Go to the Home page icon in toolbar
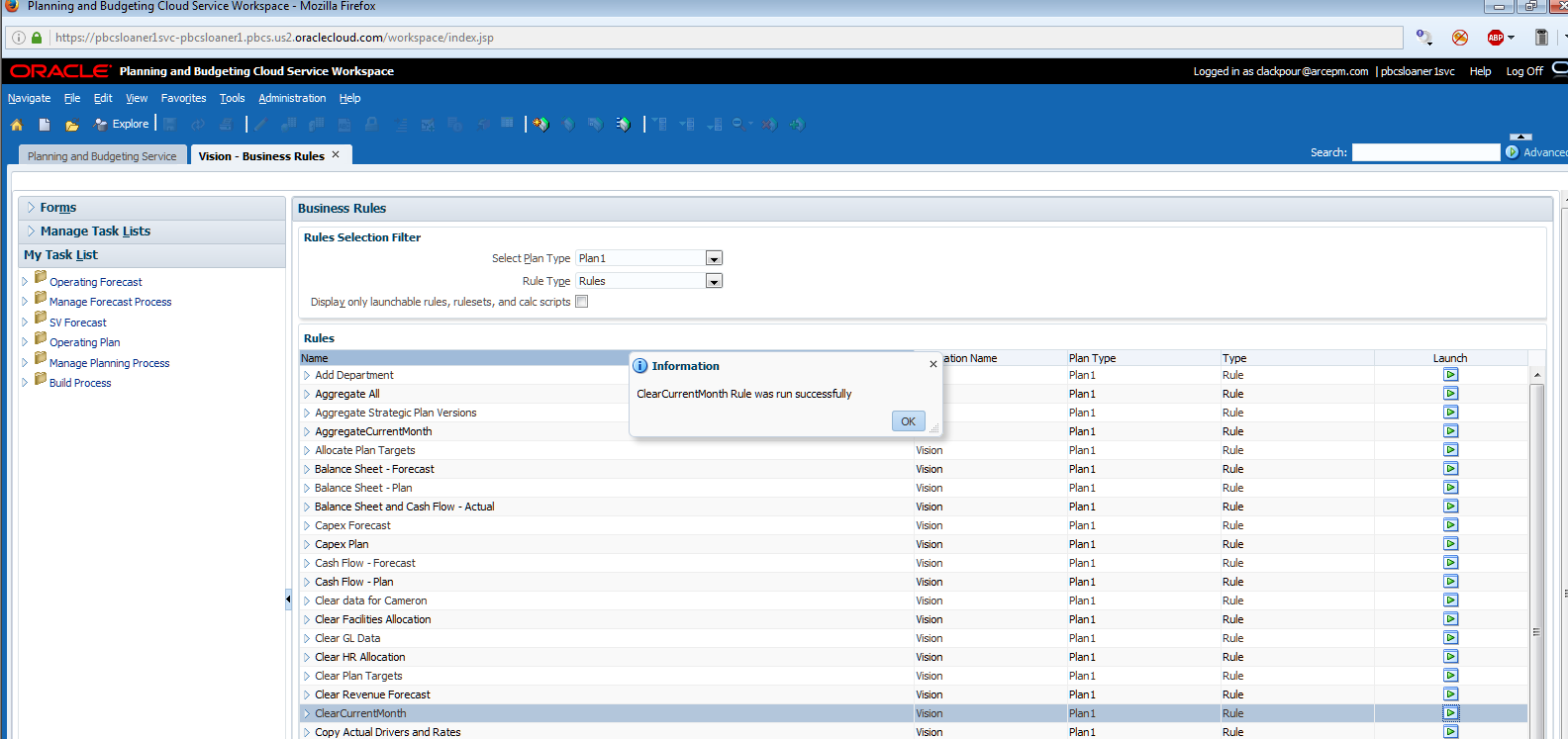 (17, 125)
